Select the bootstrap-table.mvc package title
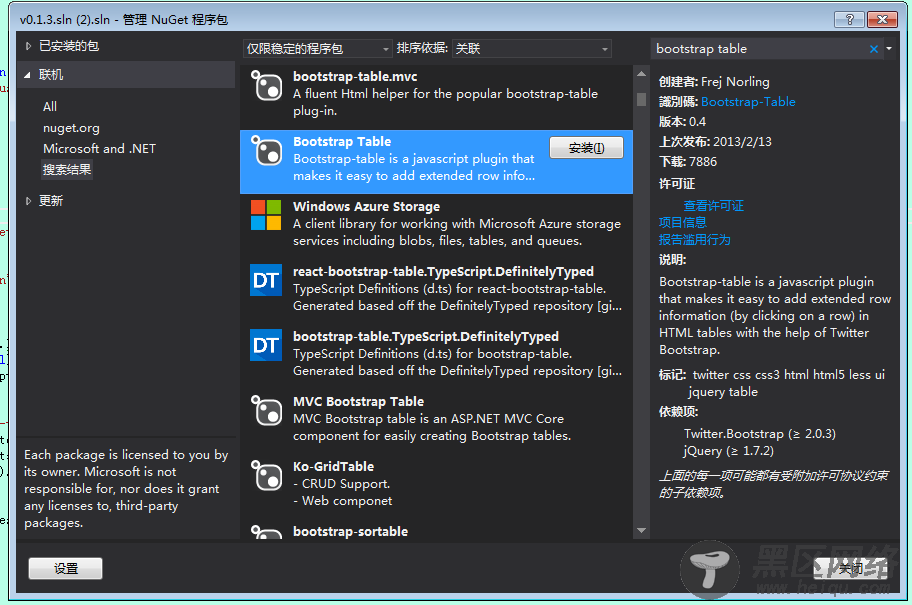Screen dimensions: 912x605 [355, 77]
